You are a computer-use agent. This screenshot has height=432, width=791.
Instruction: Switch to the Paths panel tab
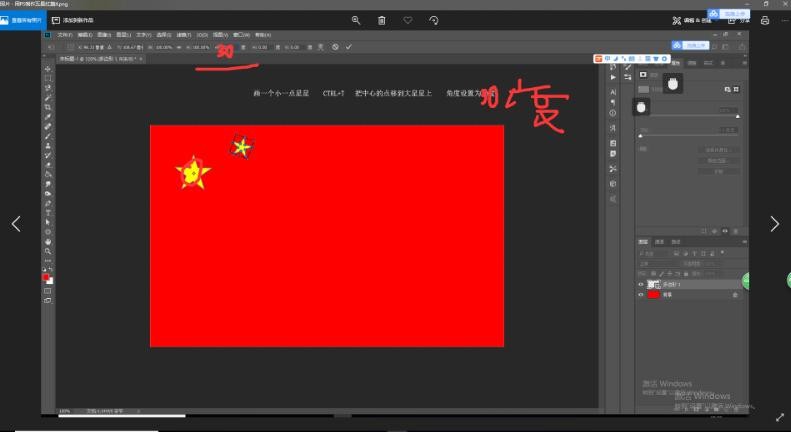point(676,242)
